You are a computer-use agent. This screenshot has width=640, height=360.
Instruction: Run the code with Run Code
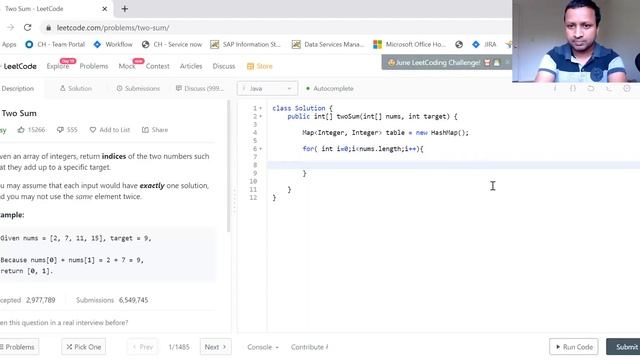(x=573, y=347)
